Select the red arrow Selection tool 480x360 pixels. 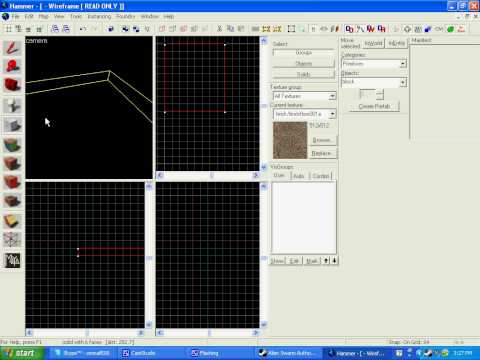pyautogui.click(x=12, y=48)
